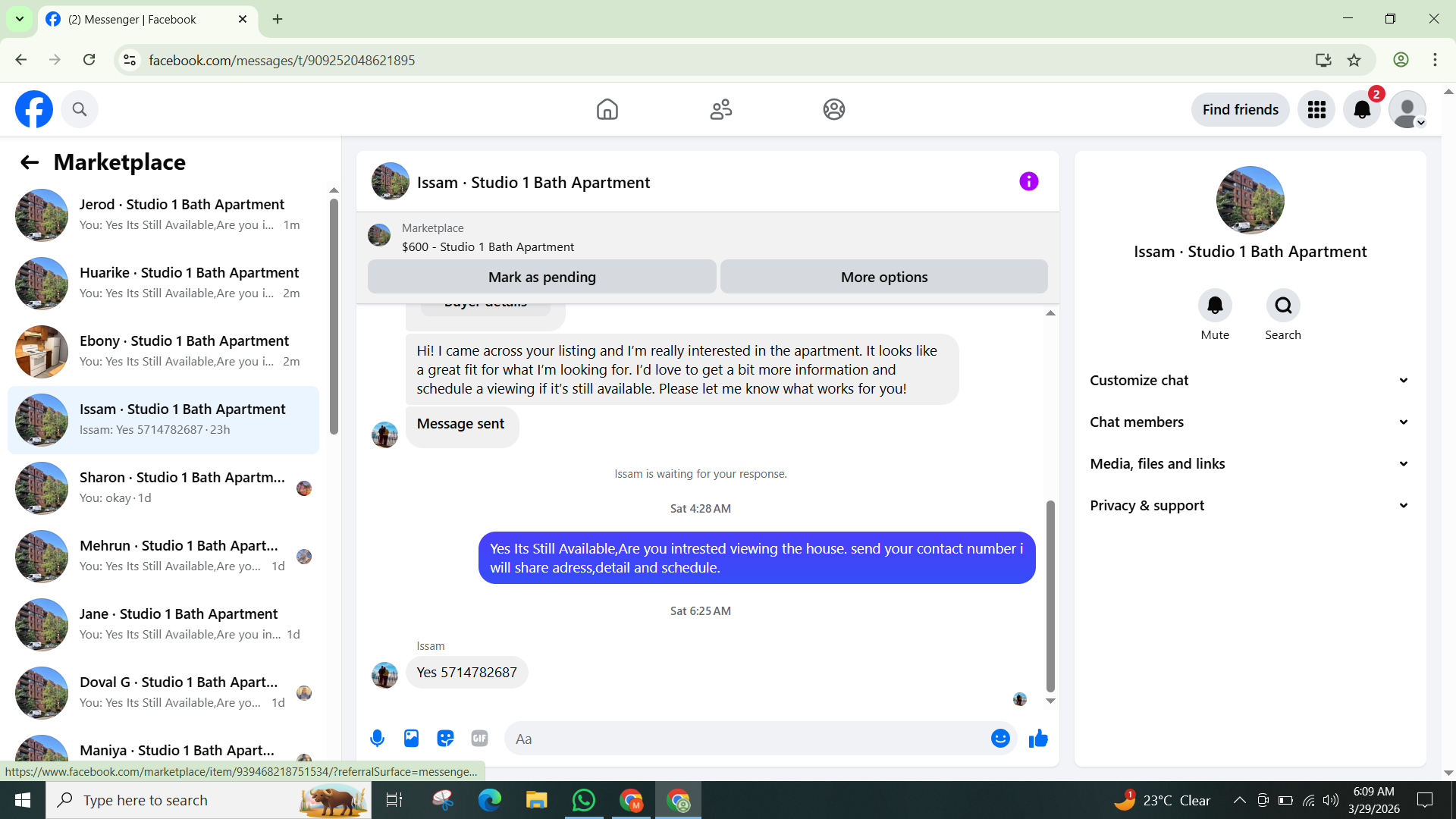Screen dimensions: 1456x819
Task: Click the install app icon in address bar
Action: click(x=1323, y=60)
